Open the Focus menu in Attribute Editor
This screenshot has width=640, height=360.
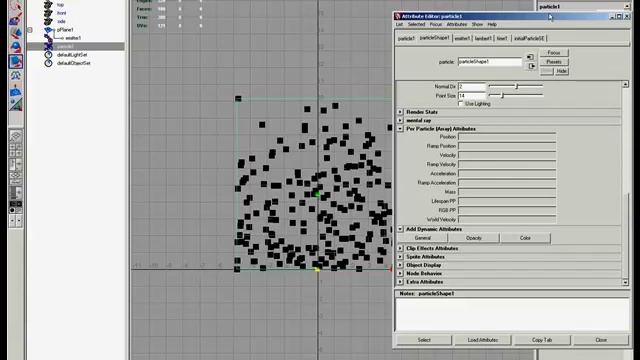point(436,24)
